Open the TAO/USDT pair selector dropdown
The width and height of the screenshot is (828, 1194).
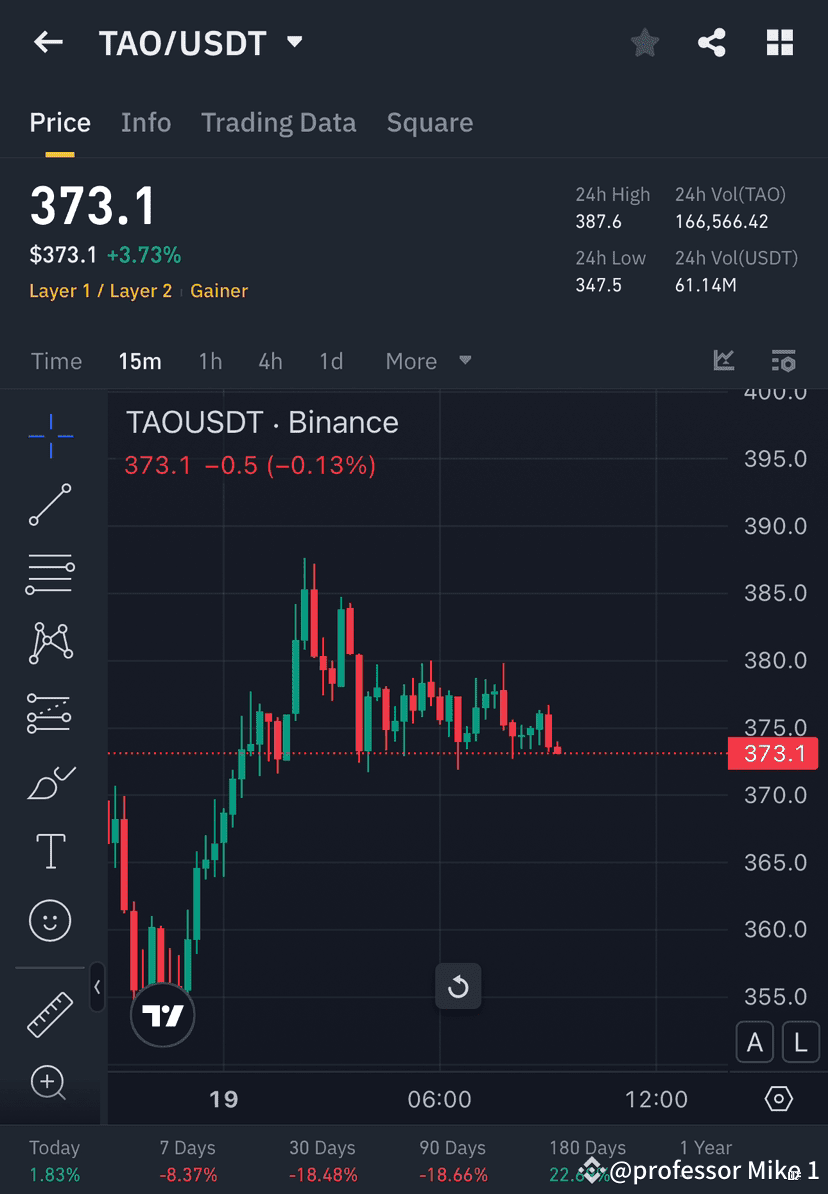point(294,42)
